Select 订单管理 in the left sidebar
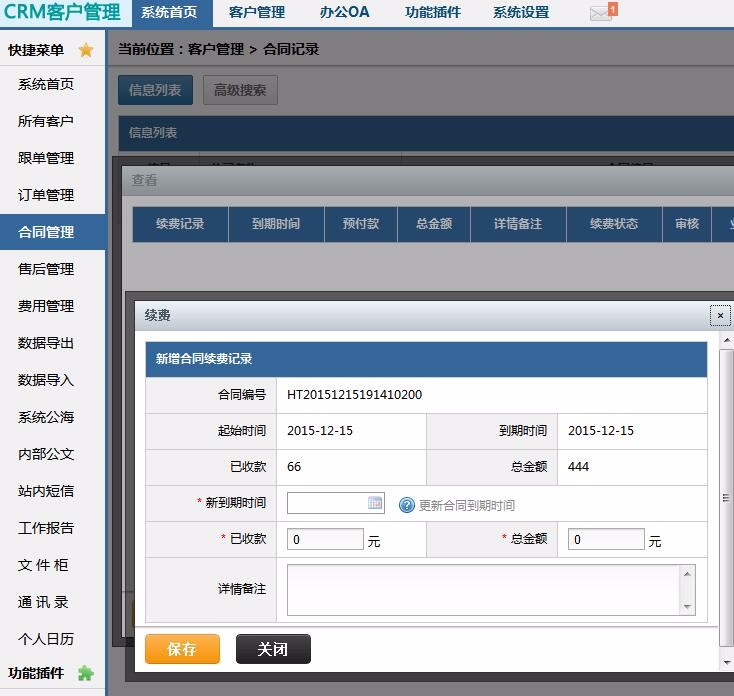Screen dimensions: 734x696 pyautogui.click(x=46, y=195)
